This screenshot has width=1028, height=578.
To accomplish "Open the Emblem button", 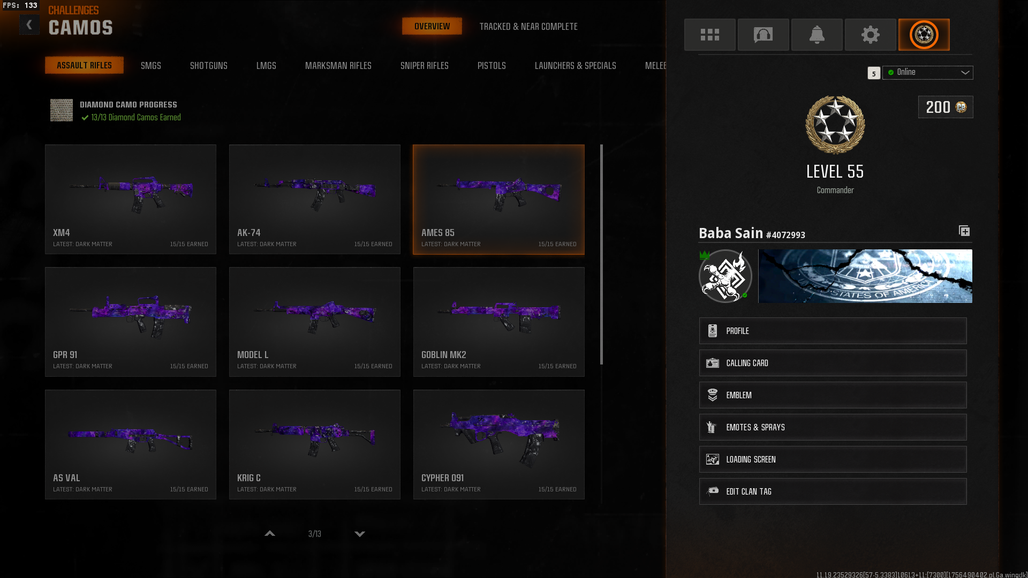I will tap(833, 395).
